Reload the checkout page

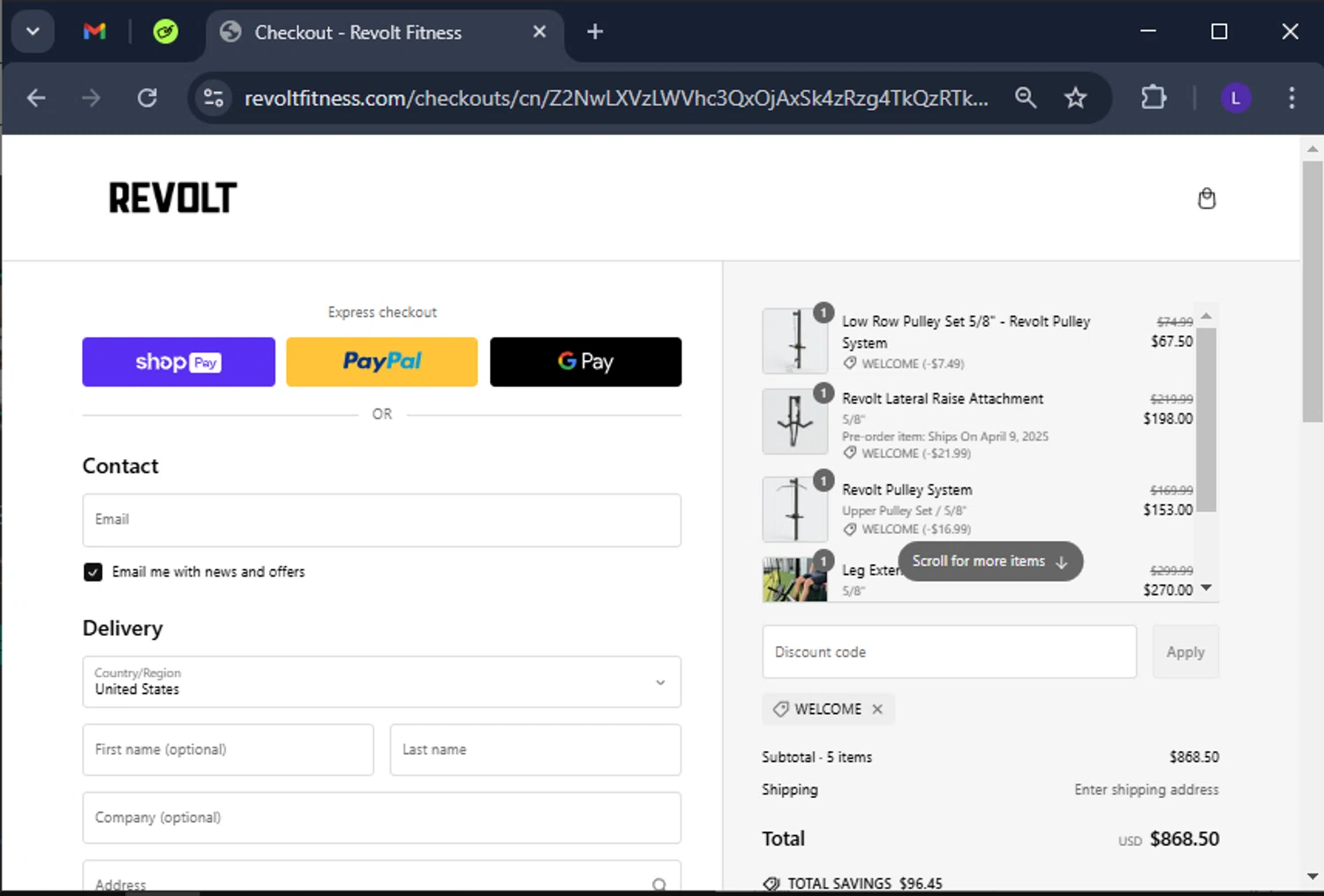147,98
